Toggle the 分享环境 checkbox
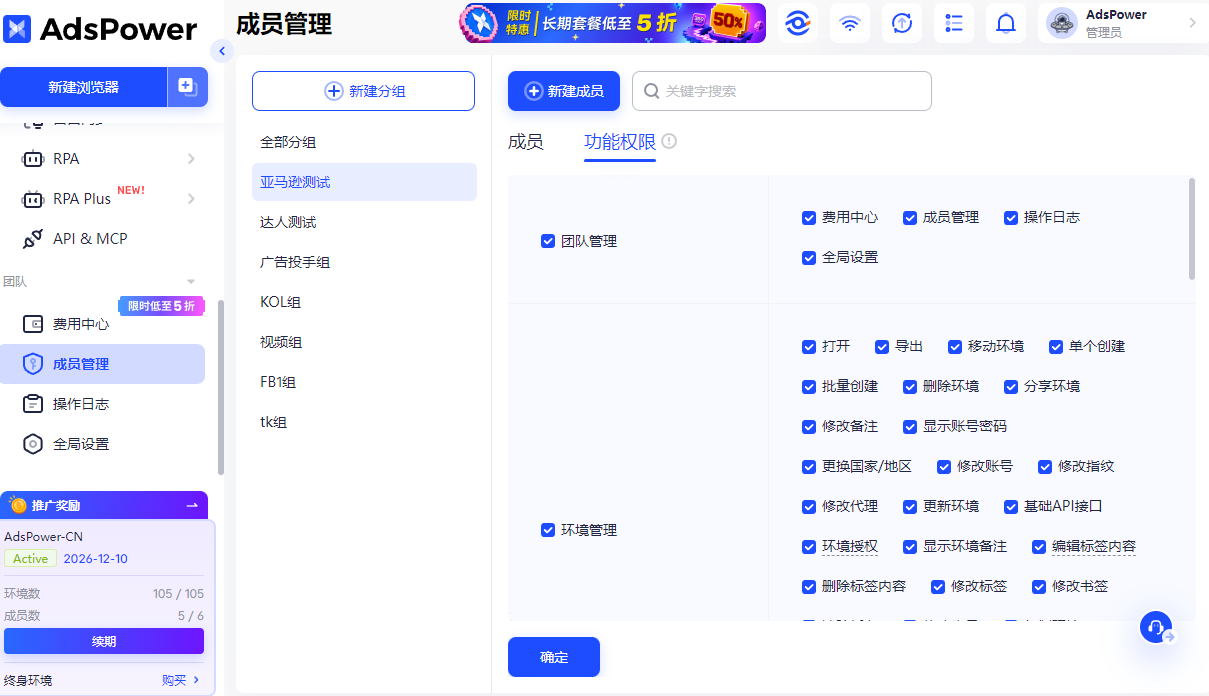 [1011, 386]
